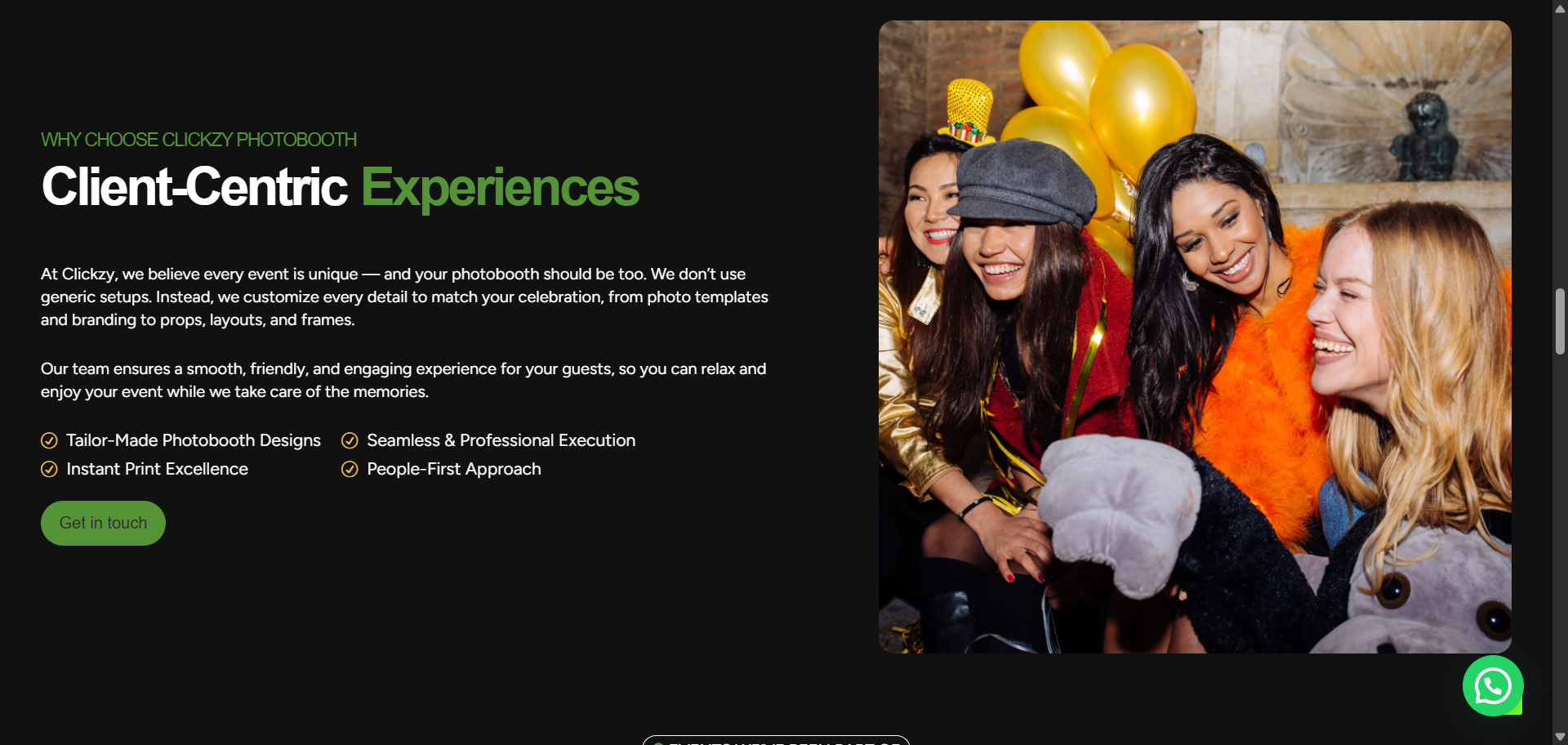Select the Seamless & Professional Execution label
Screen dimensions: 1568x745
(x=501, y=440)
